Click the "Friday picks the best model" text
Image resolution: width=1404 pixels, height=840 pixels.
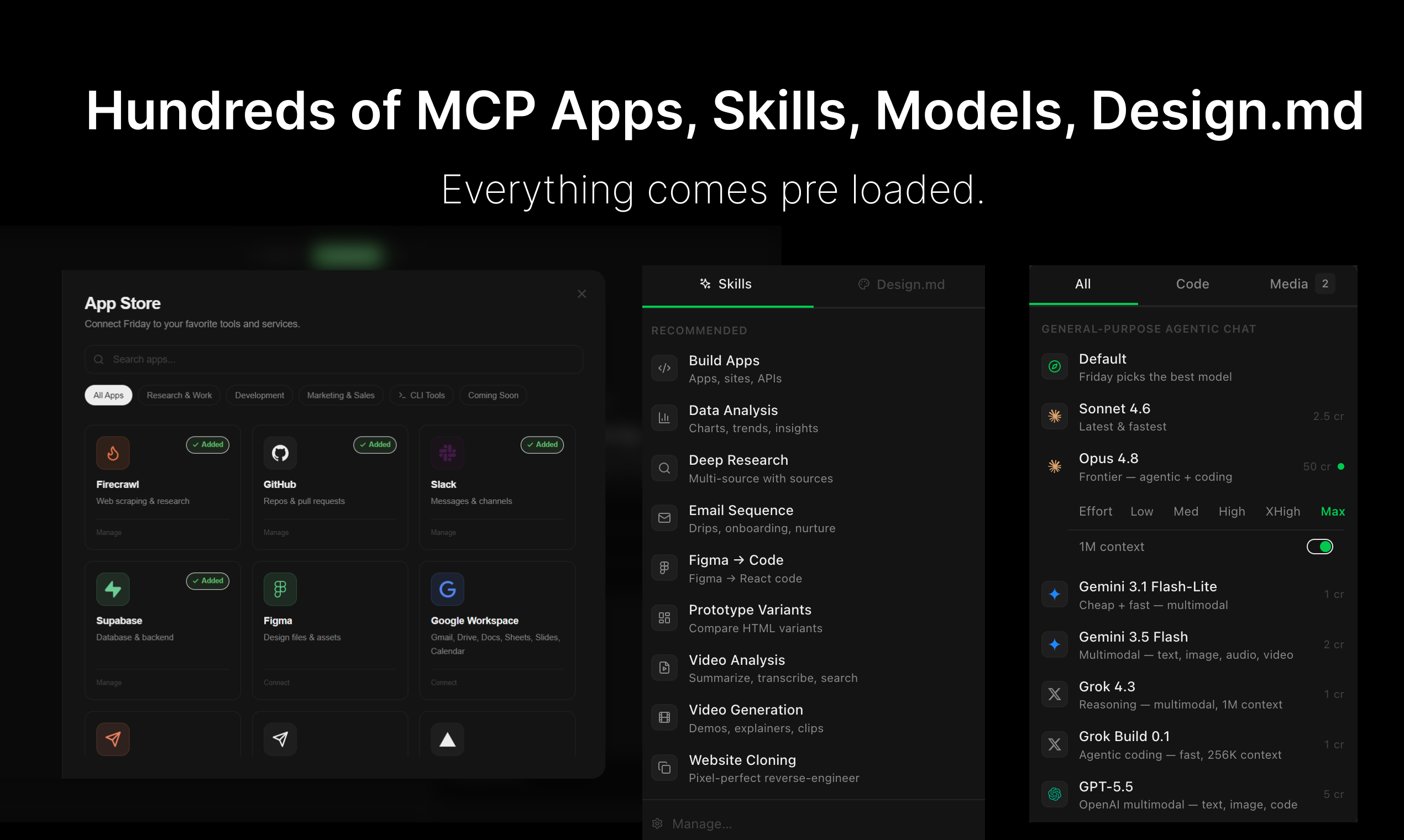(1155, 377)
